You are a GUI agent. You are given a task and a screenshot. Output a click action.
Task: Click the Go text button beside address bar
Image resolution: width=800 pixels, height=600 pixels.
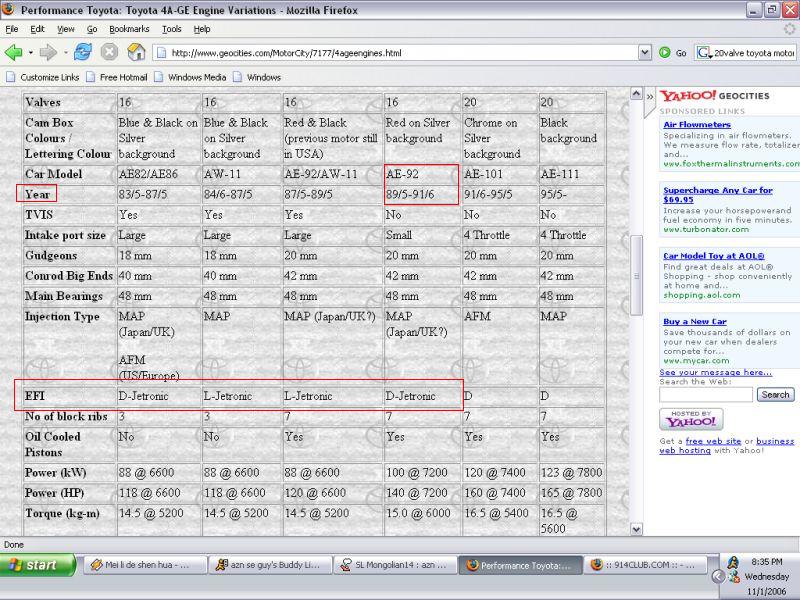click(681, 53)
